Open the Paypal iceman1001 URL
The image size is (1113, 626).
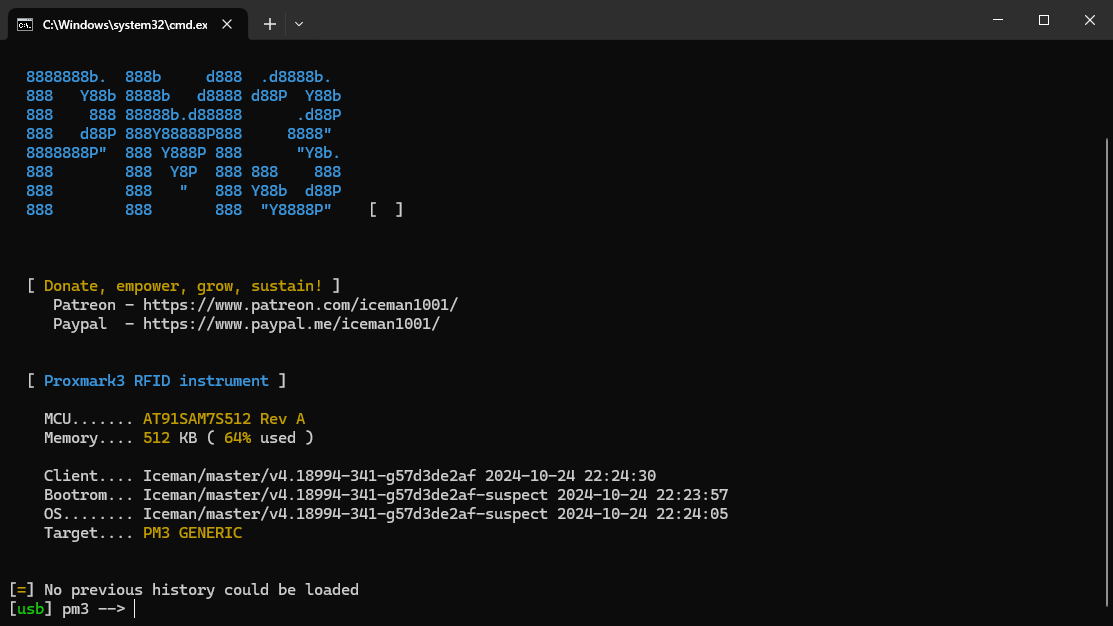click(291, 324)
